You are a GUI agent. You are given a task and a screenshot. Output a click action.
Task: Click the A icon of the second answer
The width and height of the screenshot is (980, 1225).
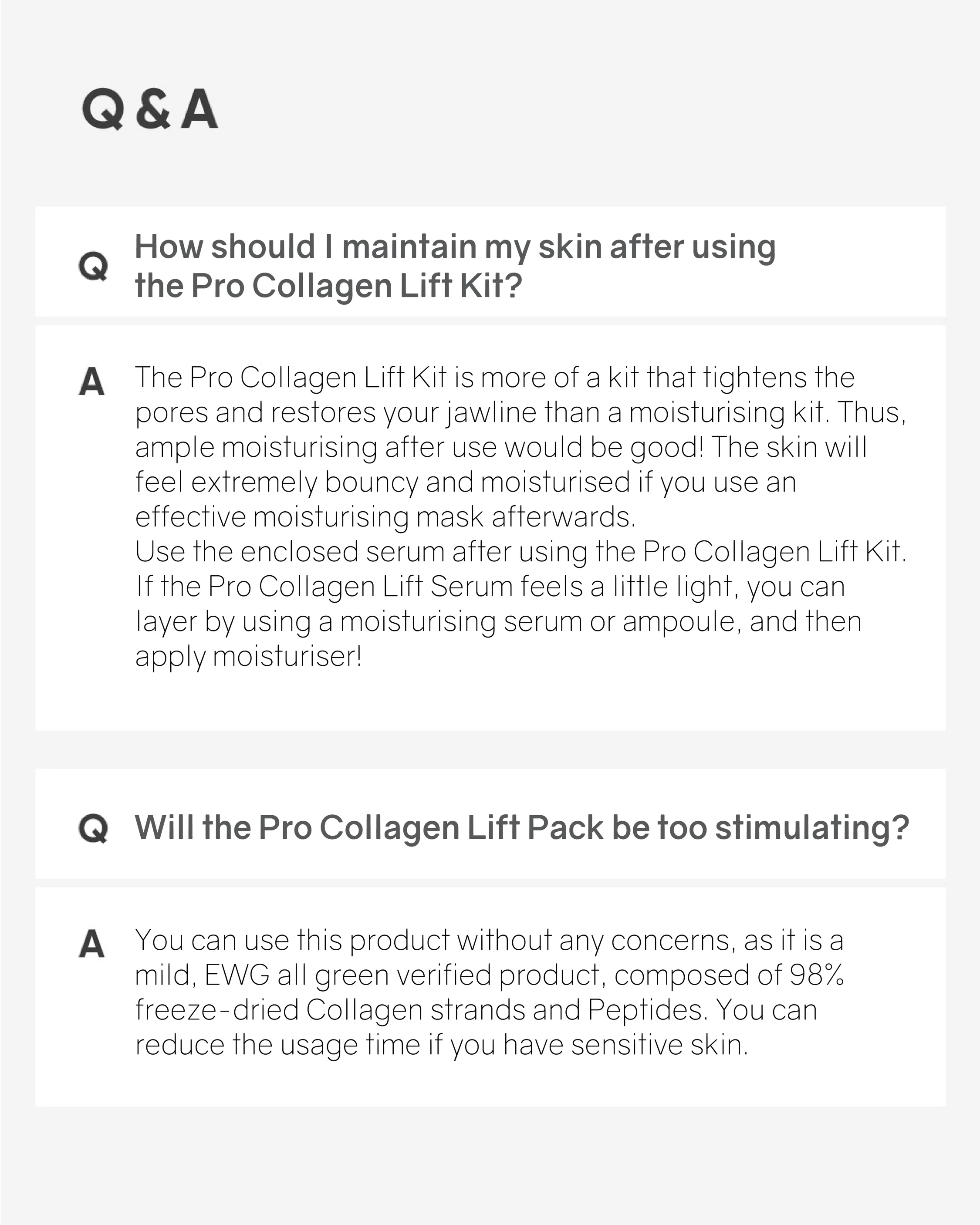(x=91, y=944)
